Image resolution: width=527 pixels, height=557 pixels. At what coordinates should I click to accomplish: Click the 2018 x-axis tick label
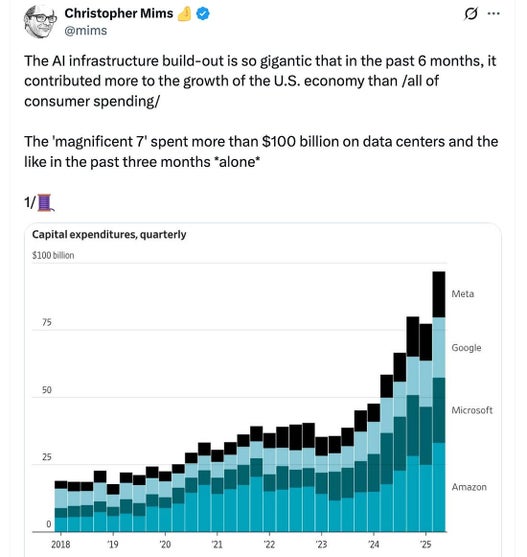(61, 544)
